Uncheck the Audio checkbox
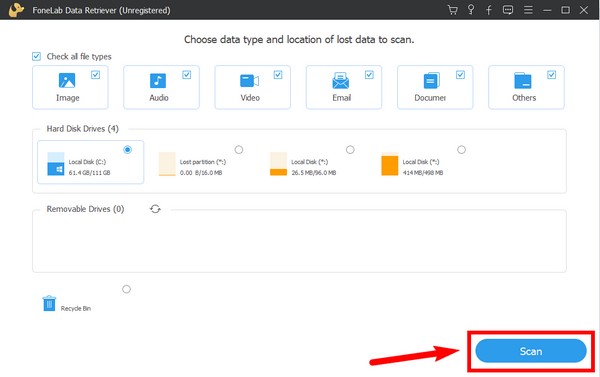Screen dimensions: 600x377 click(x=186, y=75)
